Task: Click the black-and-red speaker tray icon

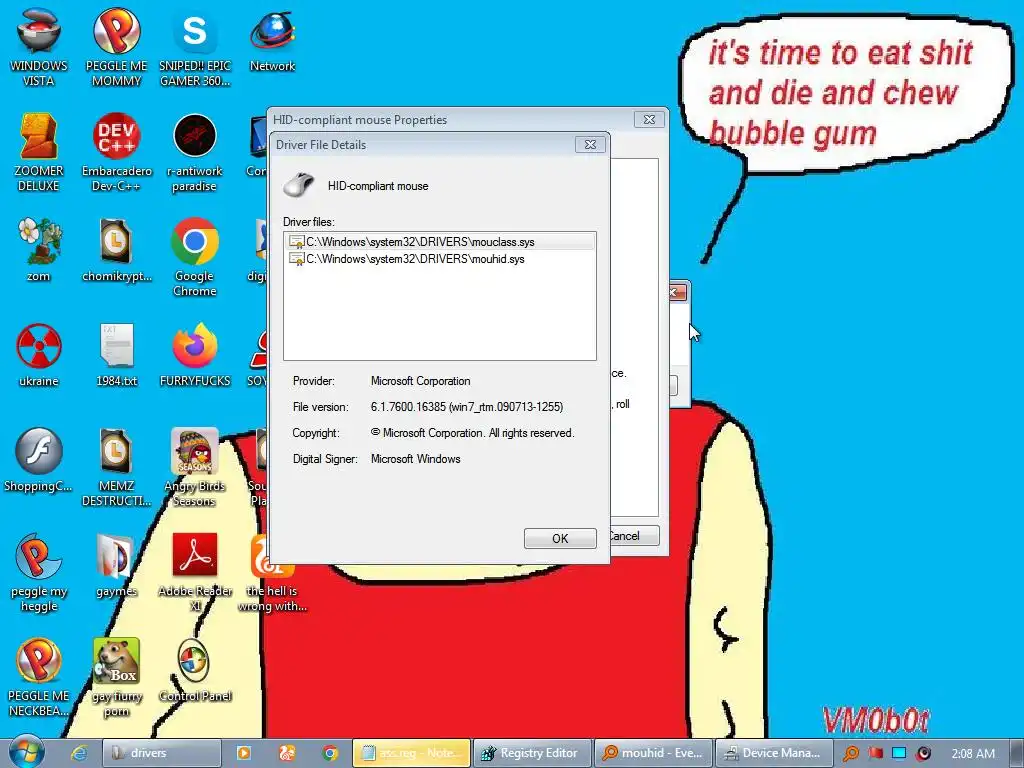Action: tap(923, 753)
